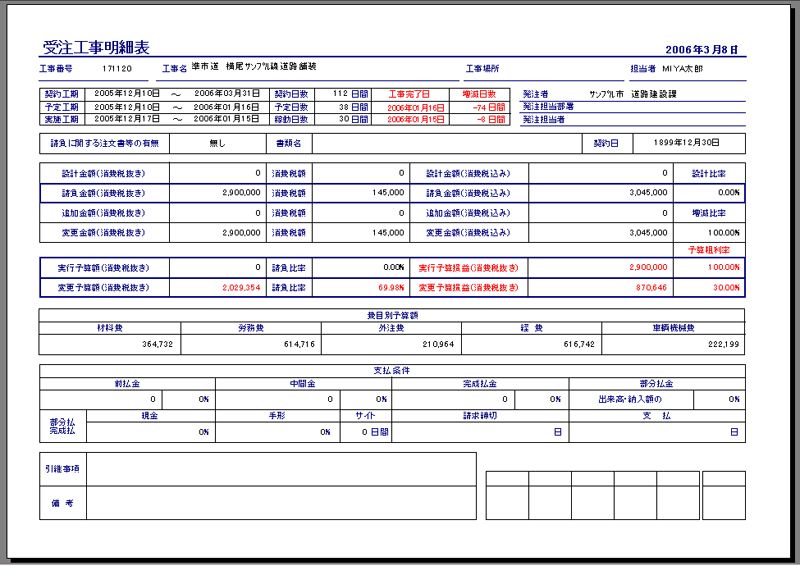Click the 車輌機械費 amount 222,199
This screenshot has width=800, height=566.
tap(723, 344)
